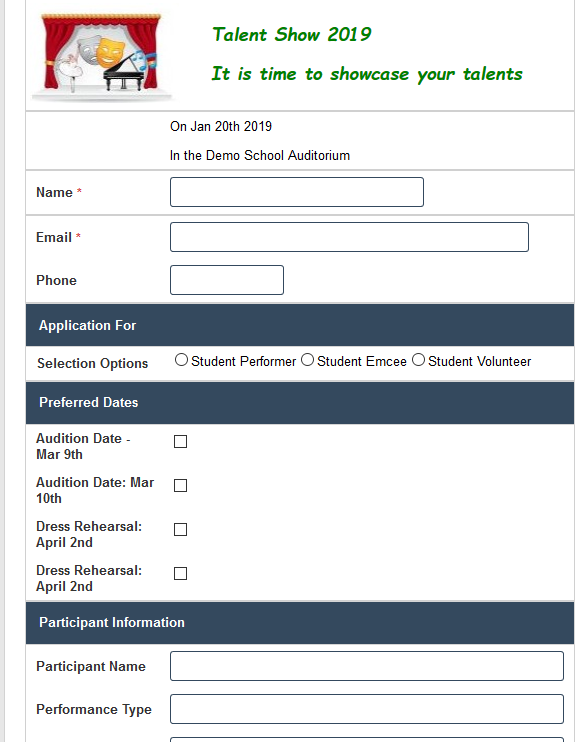Click the Participant Information section header
Image resolution: width=580 pixels, height=742 pixels.
300,623
